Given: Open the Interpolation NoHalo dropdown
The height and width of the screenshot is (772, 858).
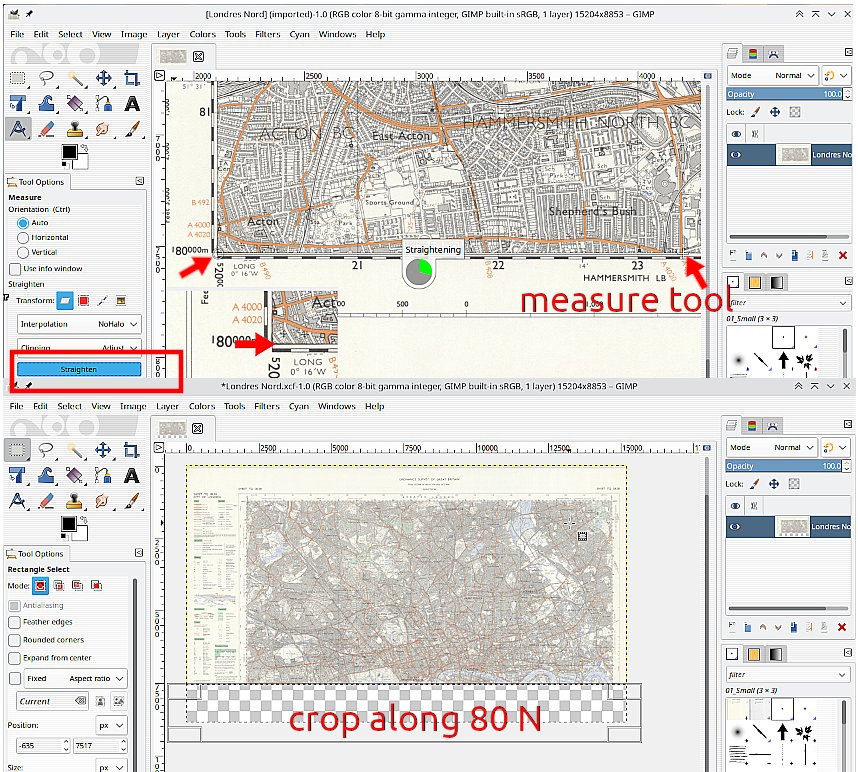Looking at the screenshot, I should (79, 324).
